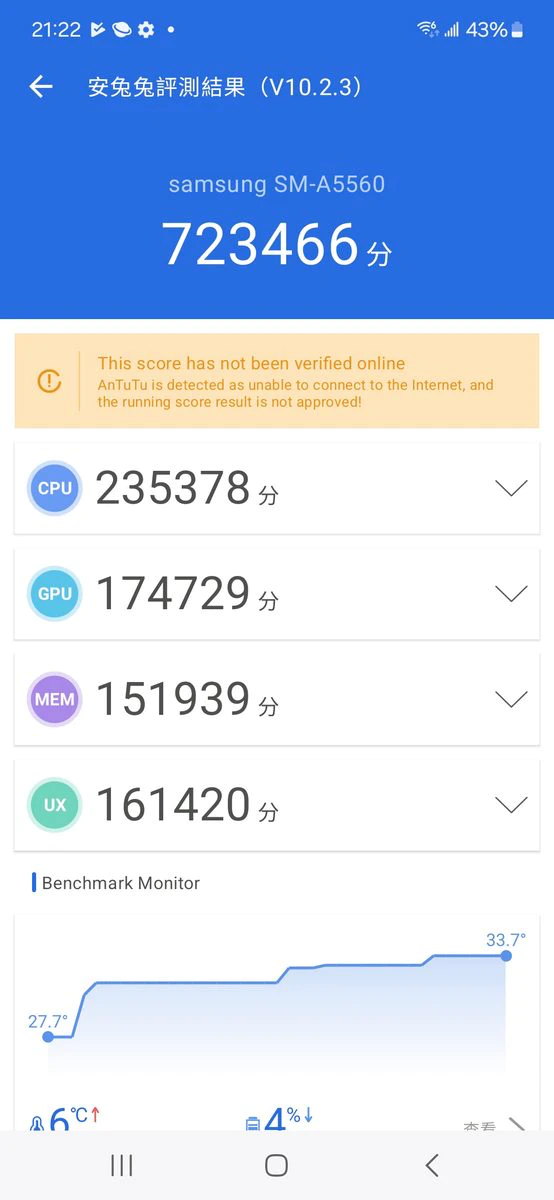The width and height of the screenshot is (554, 1200).
Task: Tap the system back navigation chevron
Action: (x=432, y=1164)
